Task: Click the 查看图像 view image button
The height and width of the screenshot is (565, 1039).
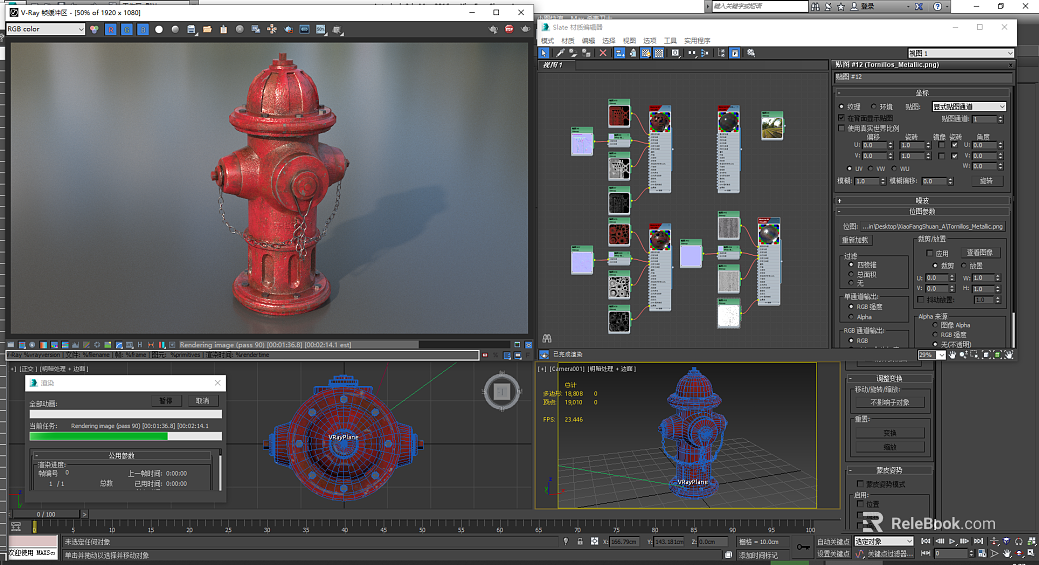Action: click(x=979, y=253)
